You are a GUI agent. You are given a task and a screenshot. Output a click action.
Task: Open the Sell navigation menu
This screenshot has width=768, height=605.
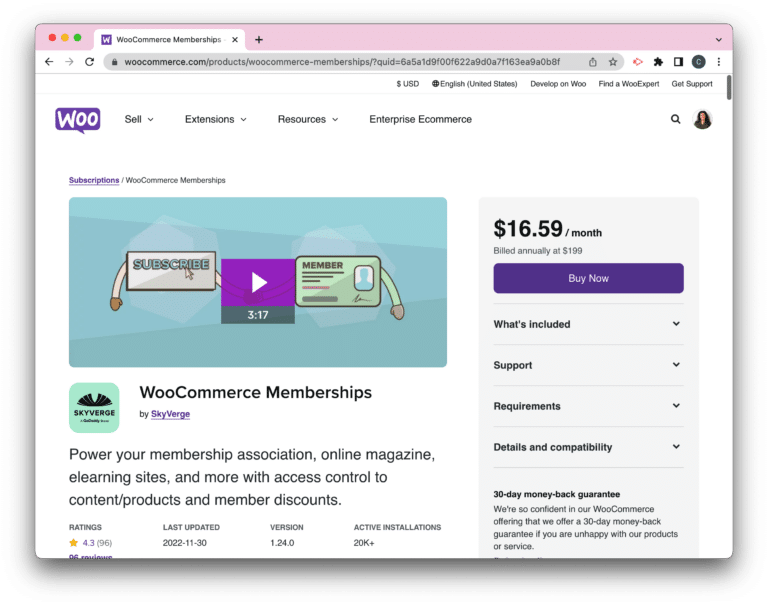139,119
